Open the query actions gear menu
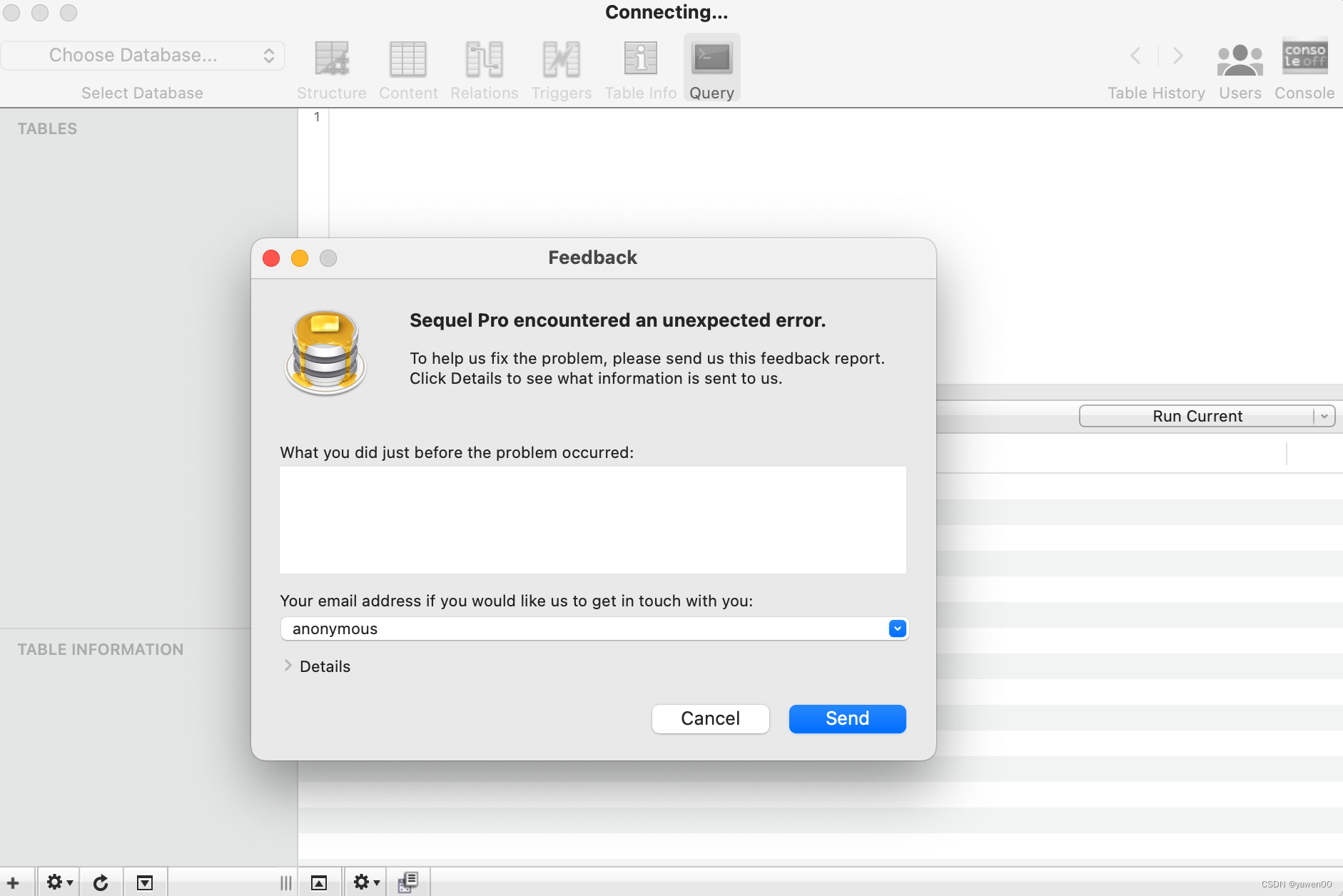 pyautogui.click(x=366, y=883)
